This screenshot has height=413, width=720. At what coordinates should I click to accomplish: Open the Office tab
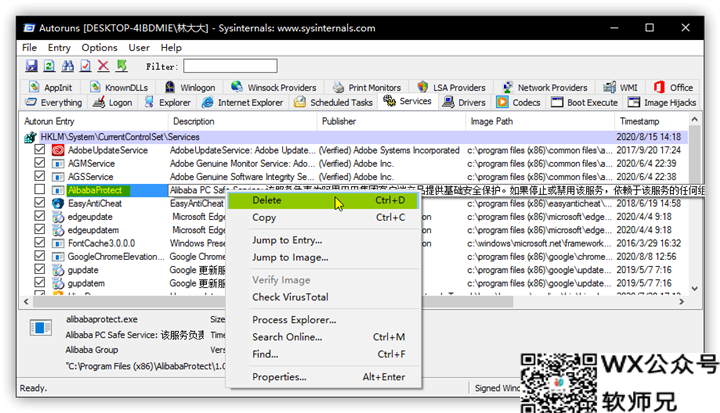tap(673, 87)
